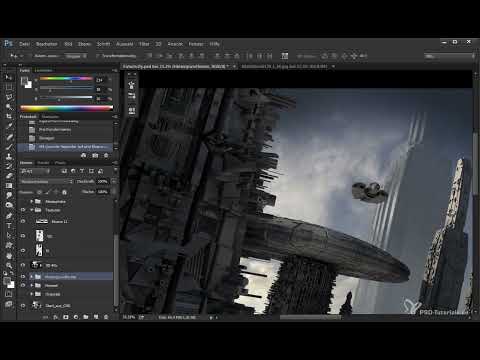Select the Eraser tool
The image size is (480, 360).
tap(9, 176)
